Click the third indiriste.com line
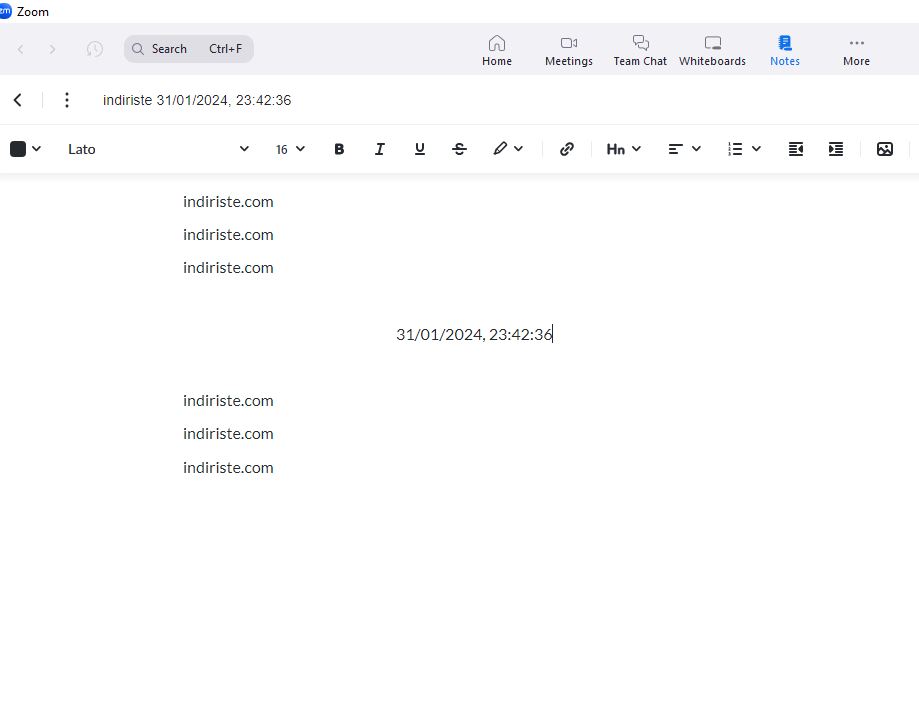 tap(228, 268)
